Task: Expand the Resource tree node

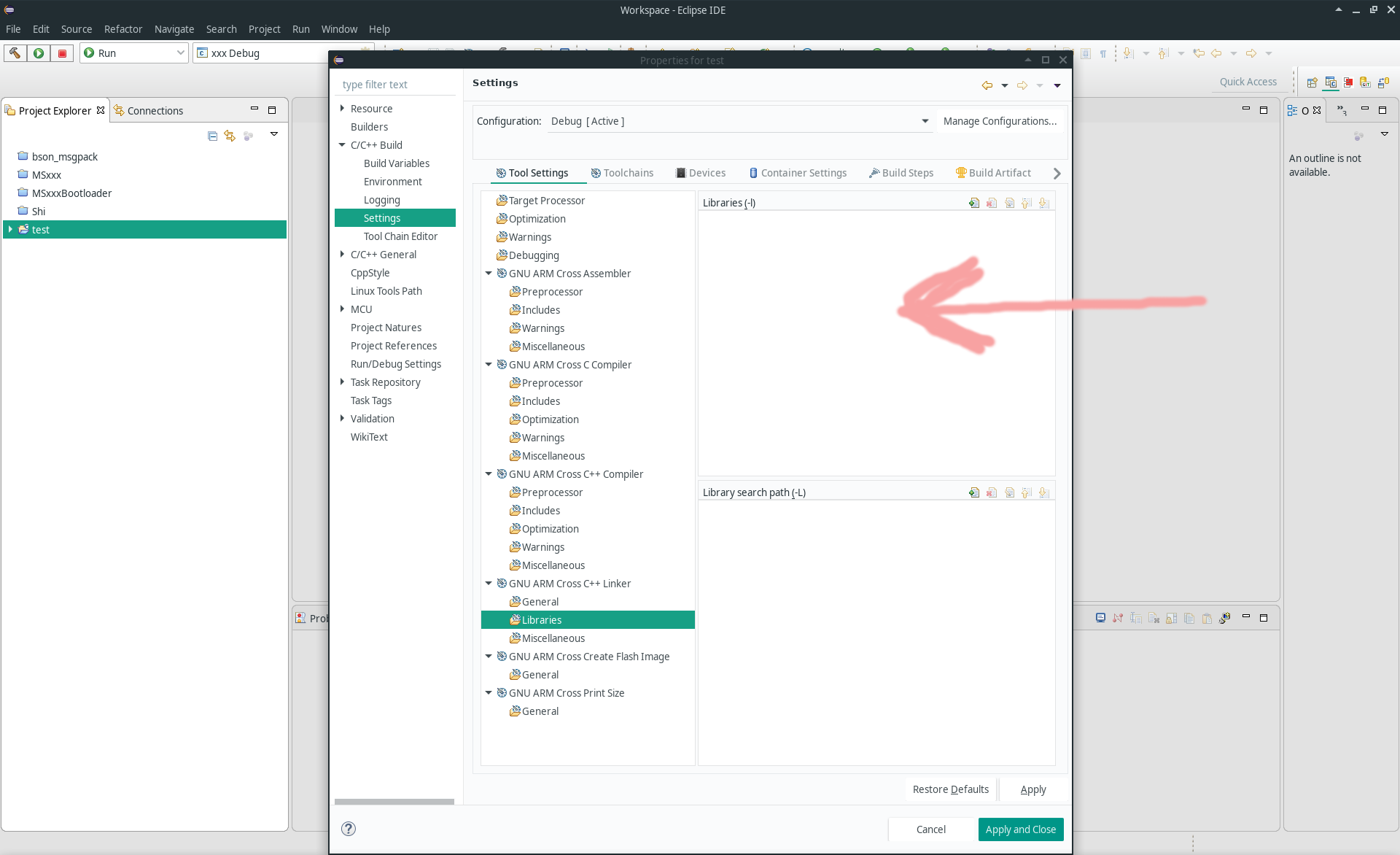Action: tap(342, 108)
